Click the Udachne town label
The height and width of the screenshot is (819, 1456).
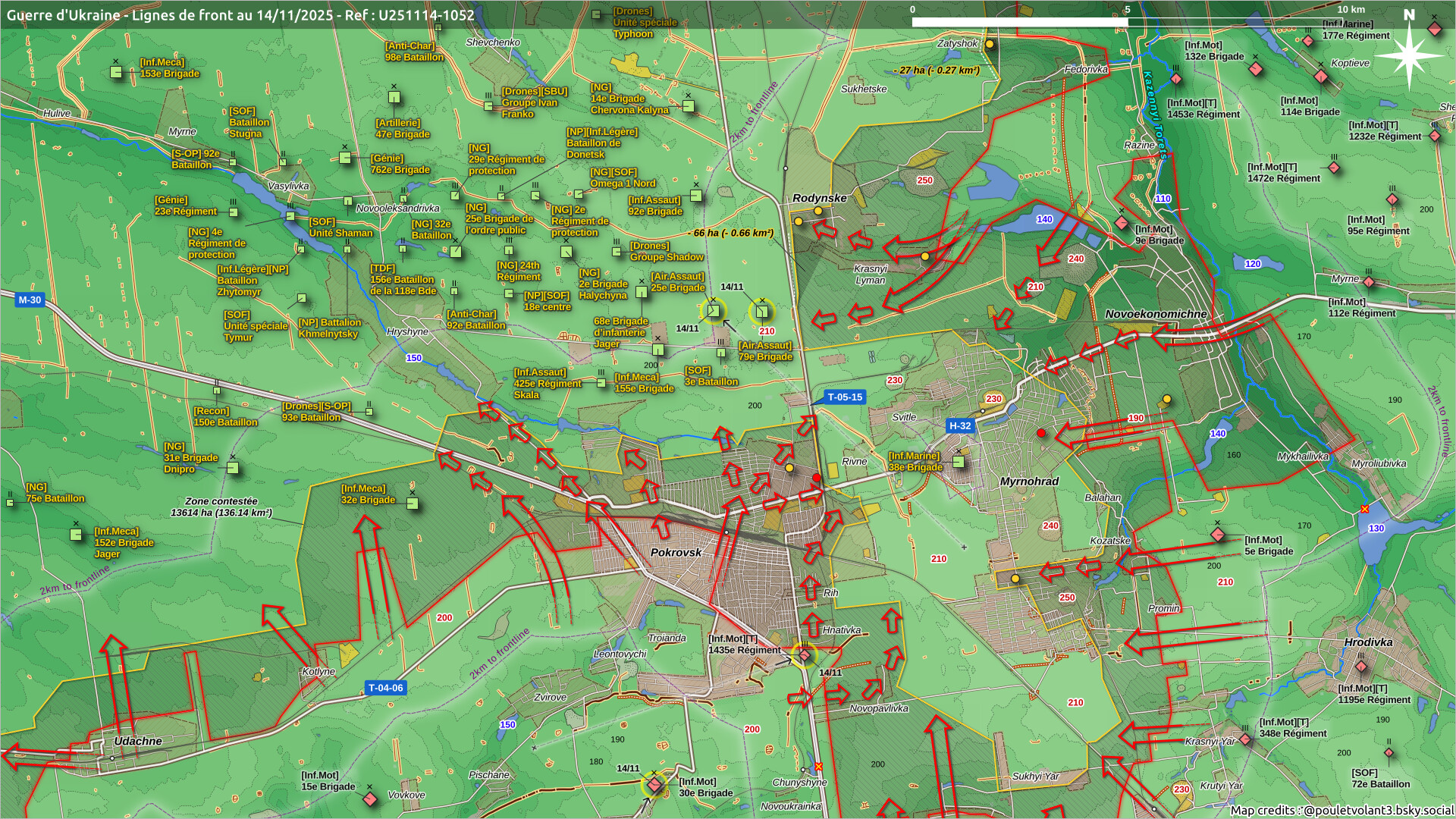click(137, 742)
